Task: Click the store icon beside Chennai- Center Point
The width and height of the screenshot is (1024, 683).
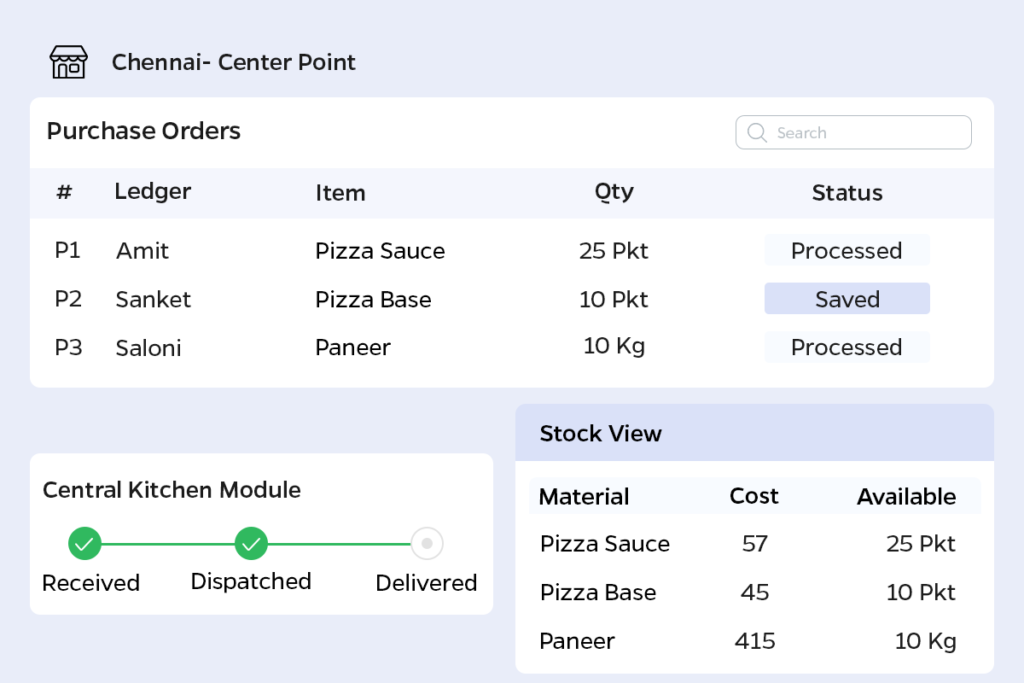Action: click(69, 62)
